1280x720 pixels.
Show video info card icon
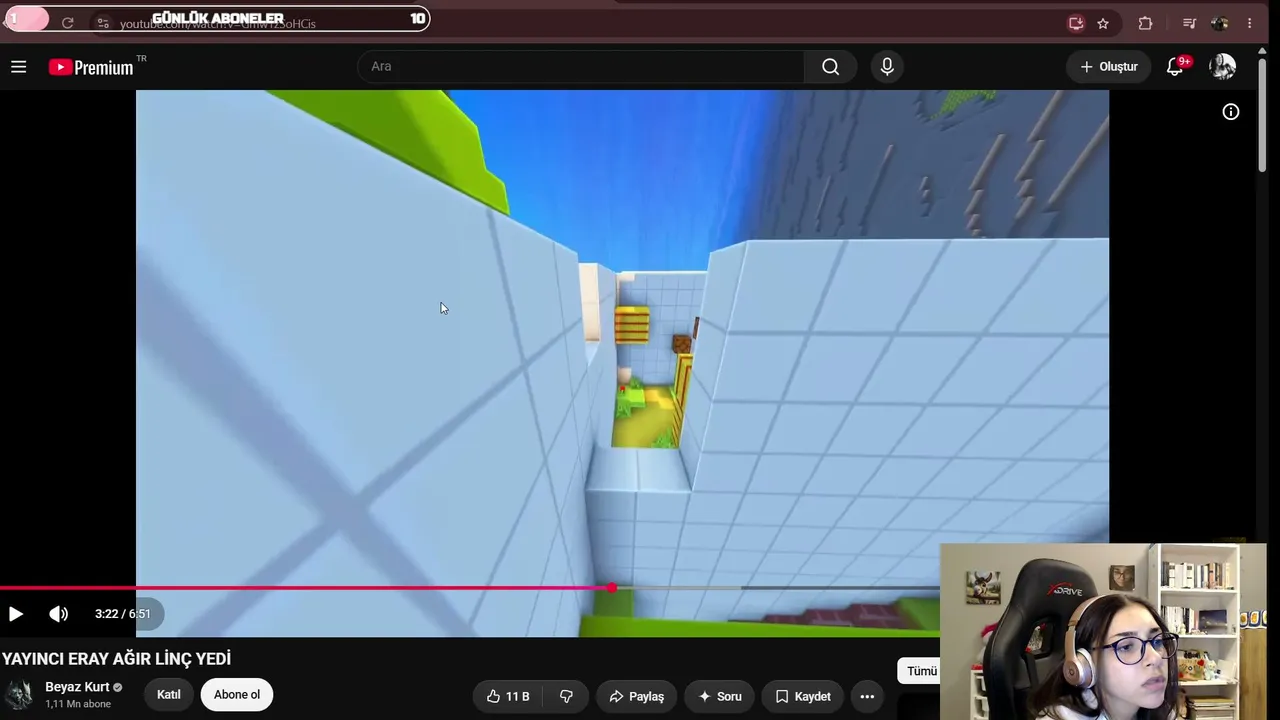(1231, 112)
